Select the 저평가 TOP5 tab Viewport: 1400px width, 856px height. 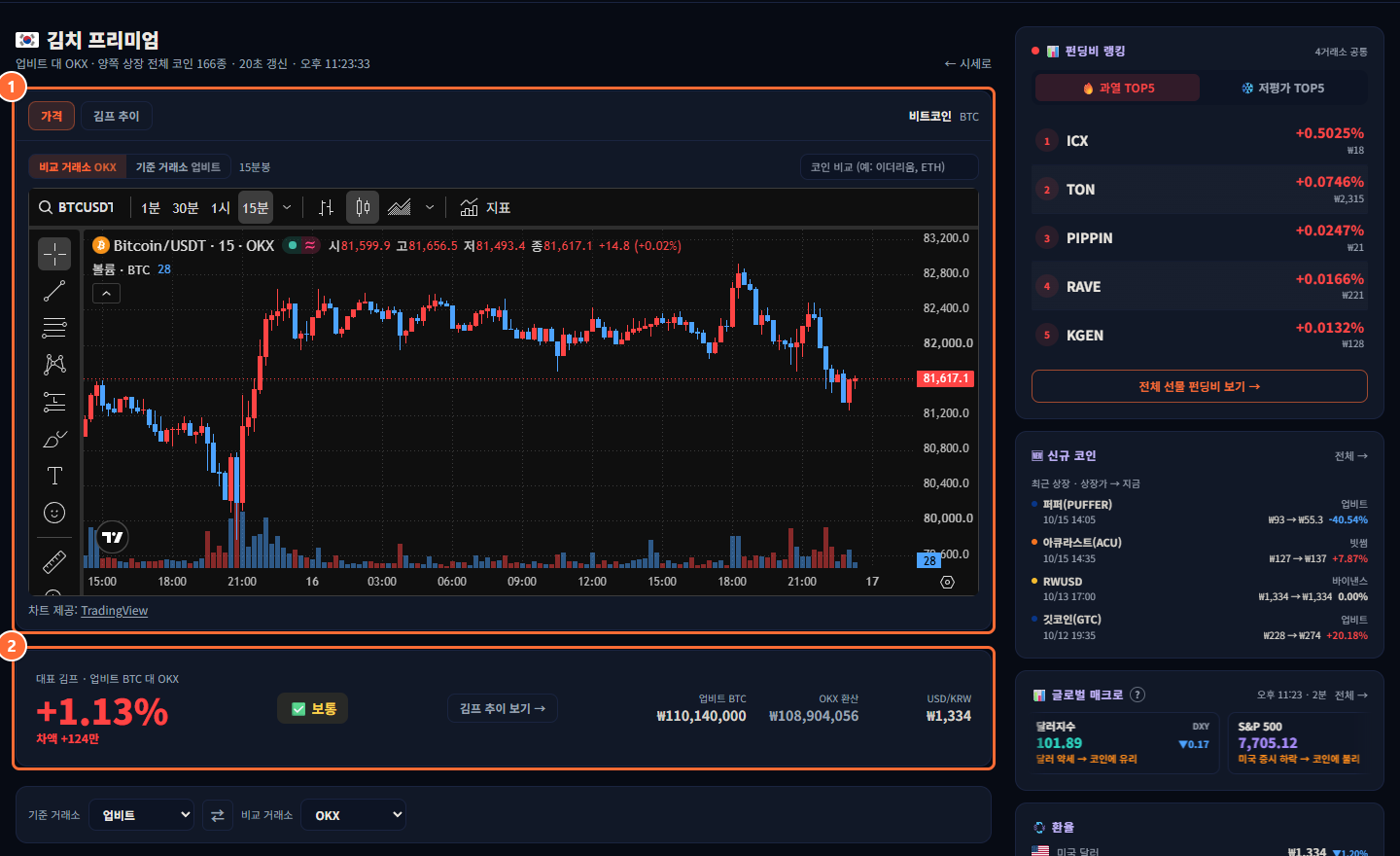[1283, 88]
